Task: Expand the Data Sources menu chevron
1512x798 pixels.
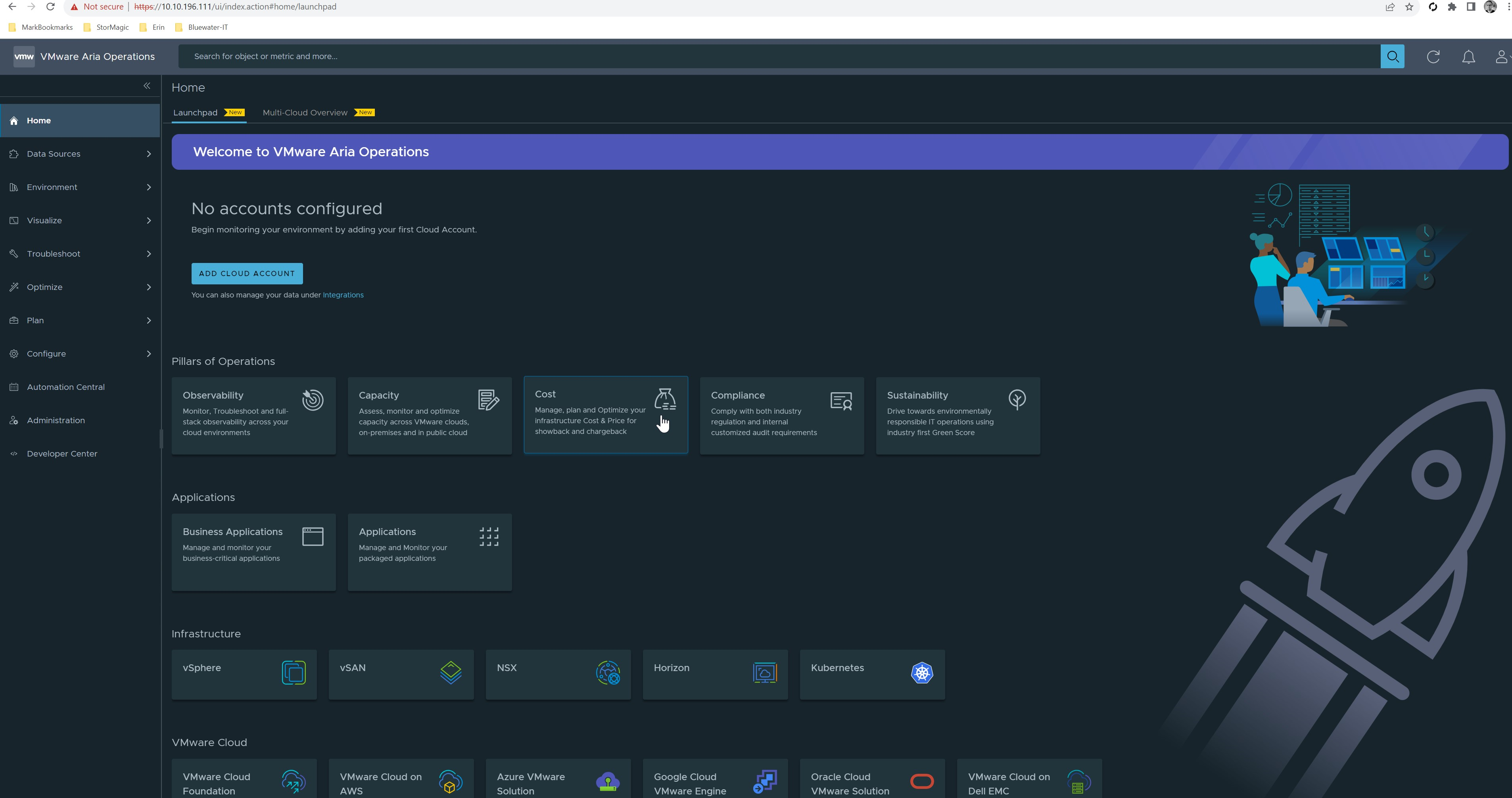Action: [x=148, y=154]
